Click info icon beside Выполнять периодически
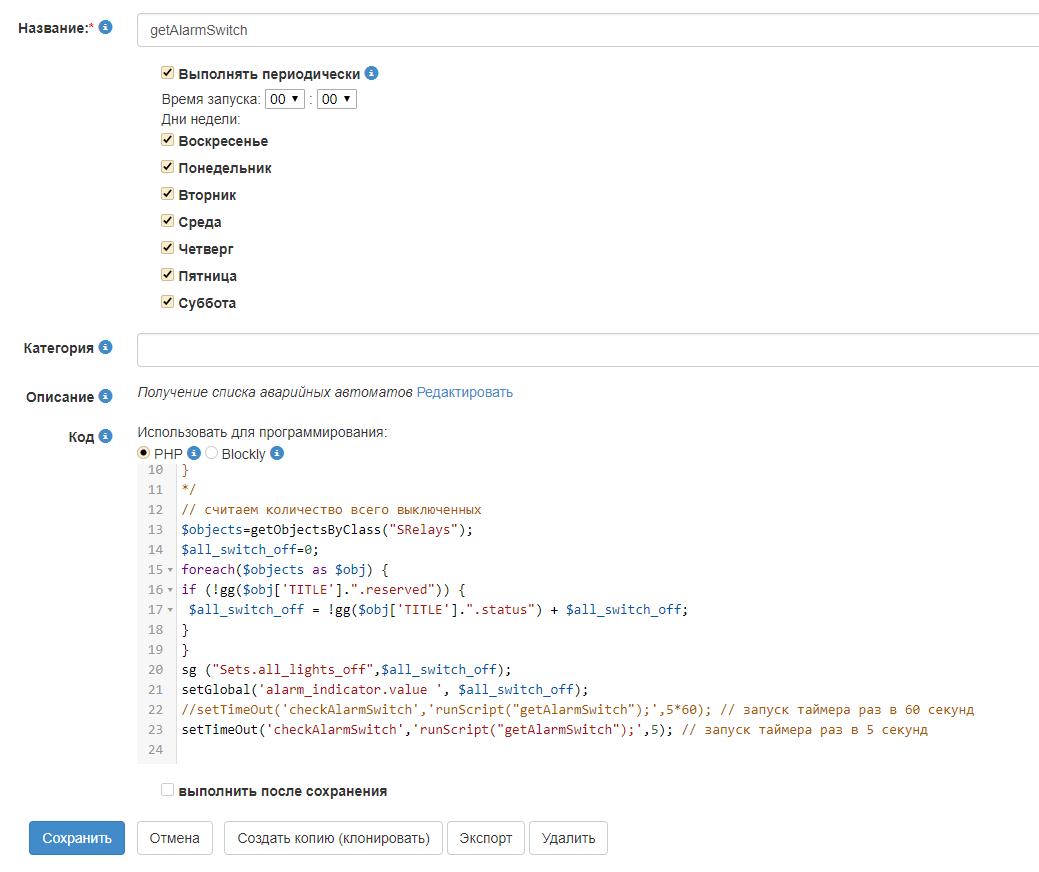1039x872 pixels. pos(371,73)
